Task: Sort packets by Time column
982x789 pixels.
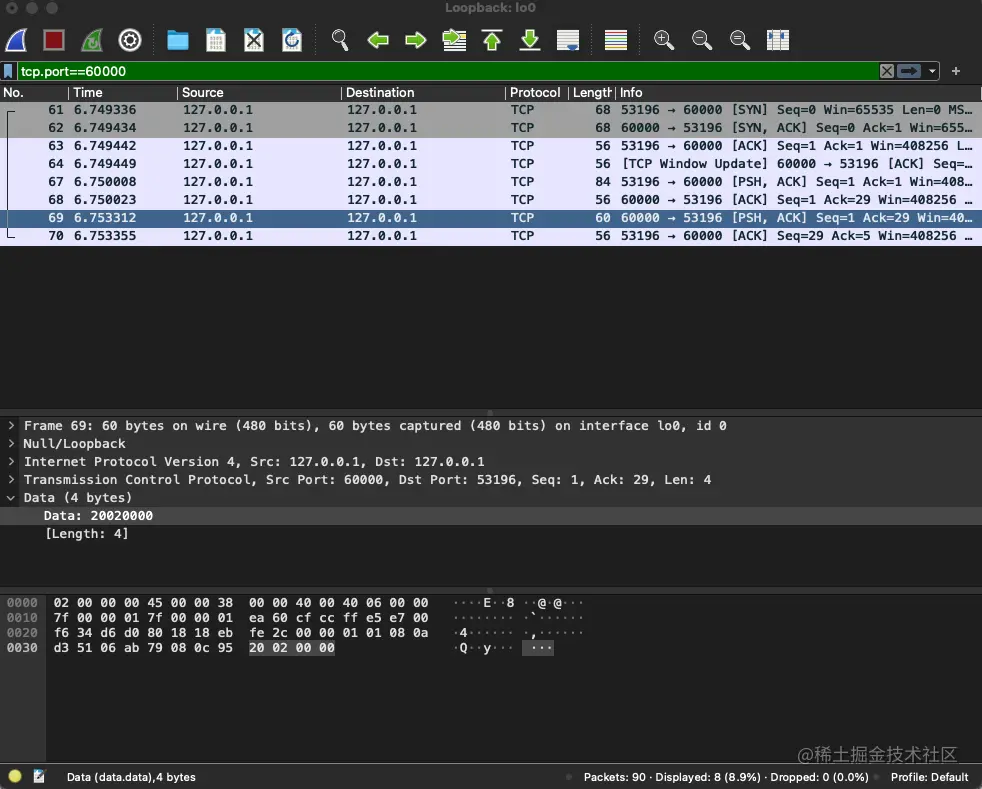Action: click(123, 93)
